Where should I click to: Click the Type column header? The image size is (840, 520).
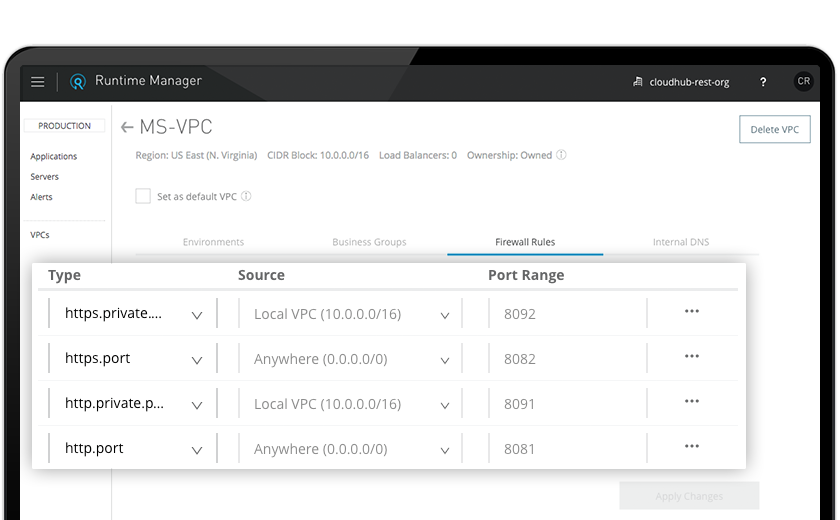click(64, 275)
